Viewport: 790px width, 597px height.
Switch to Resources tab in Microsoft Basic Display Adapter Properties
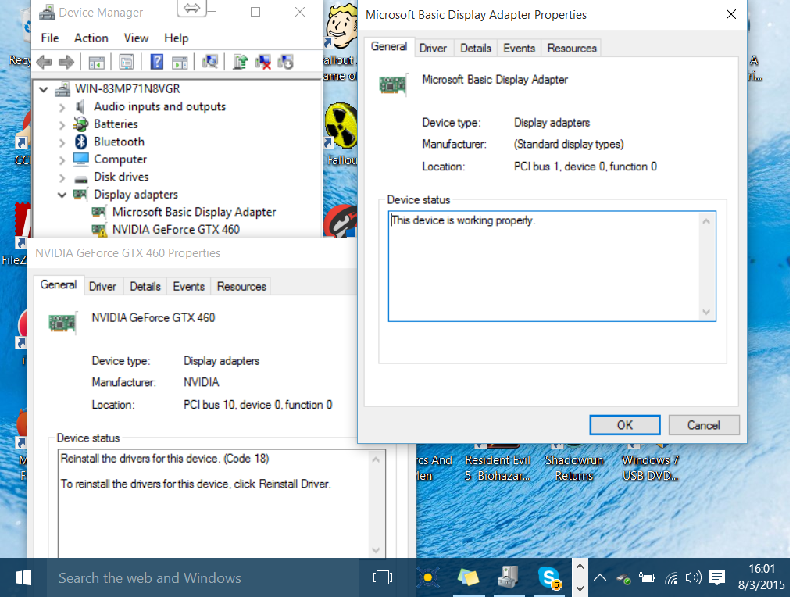tap(572, 48)
